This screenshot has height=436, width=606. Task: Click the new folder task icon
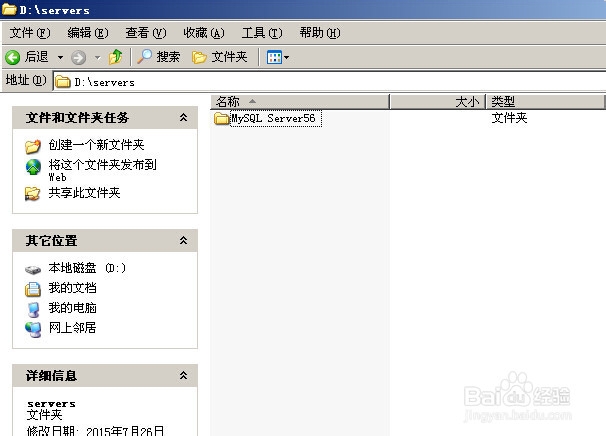pos(33,146)
